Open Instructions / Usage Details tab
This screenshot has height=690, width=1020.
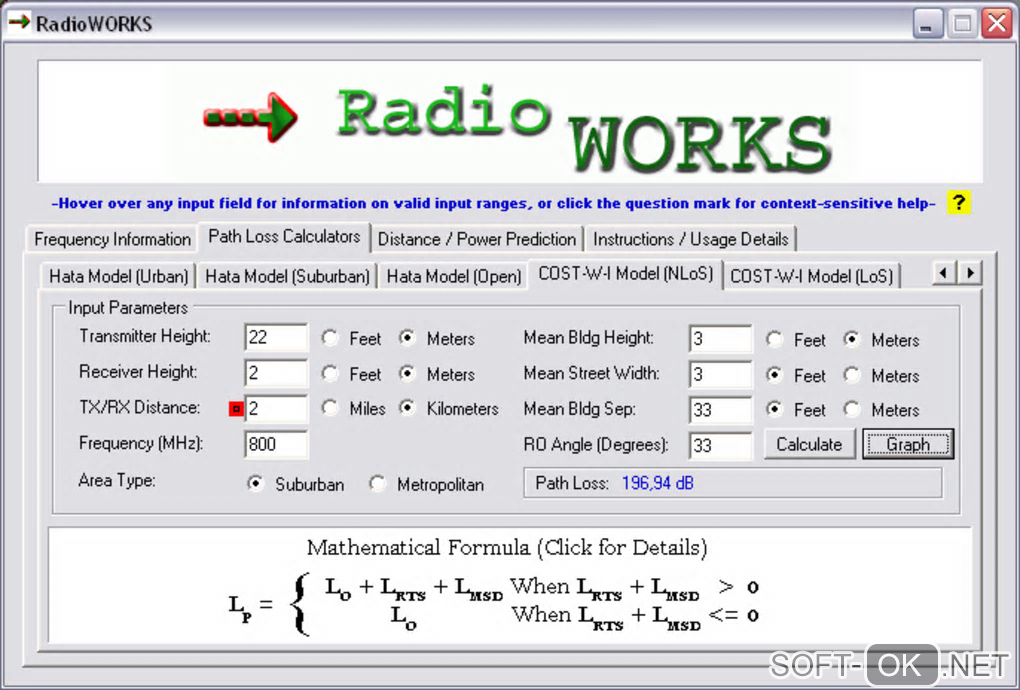(690, 239)
